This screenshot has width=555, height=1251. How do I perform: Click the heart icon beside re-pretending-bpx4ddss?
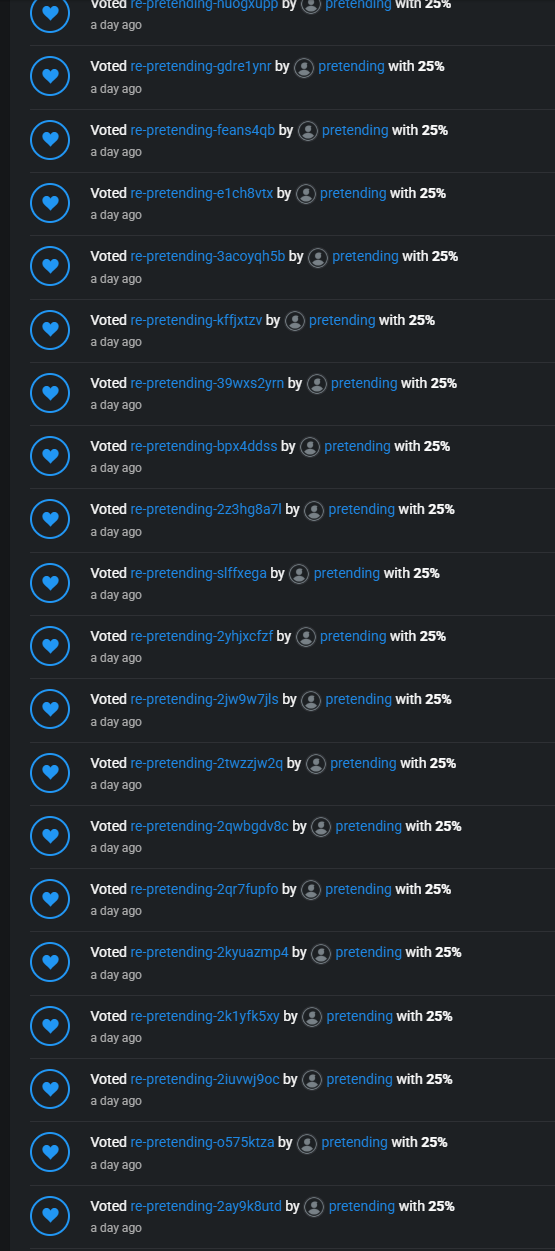50,456
